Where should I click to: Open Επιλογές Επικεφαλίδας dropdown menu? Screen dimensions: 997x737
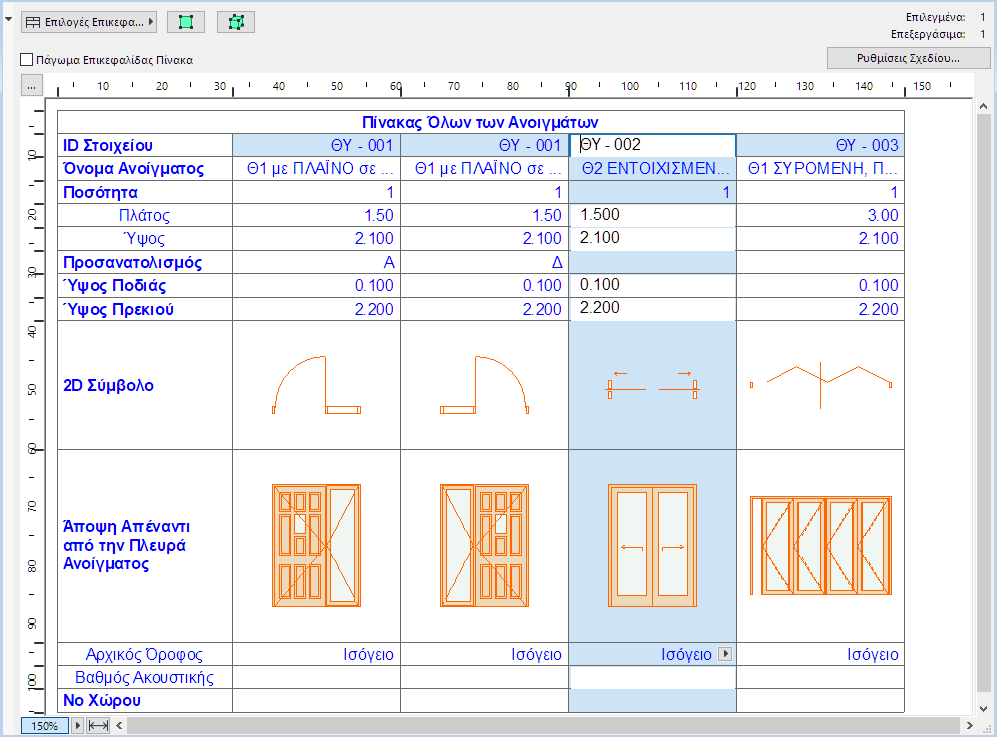89,22
